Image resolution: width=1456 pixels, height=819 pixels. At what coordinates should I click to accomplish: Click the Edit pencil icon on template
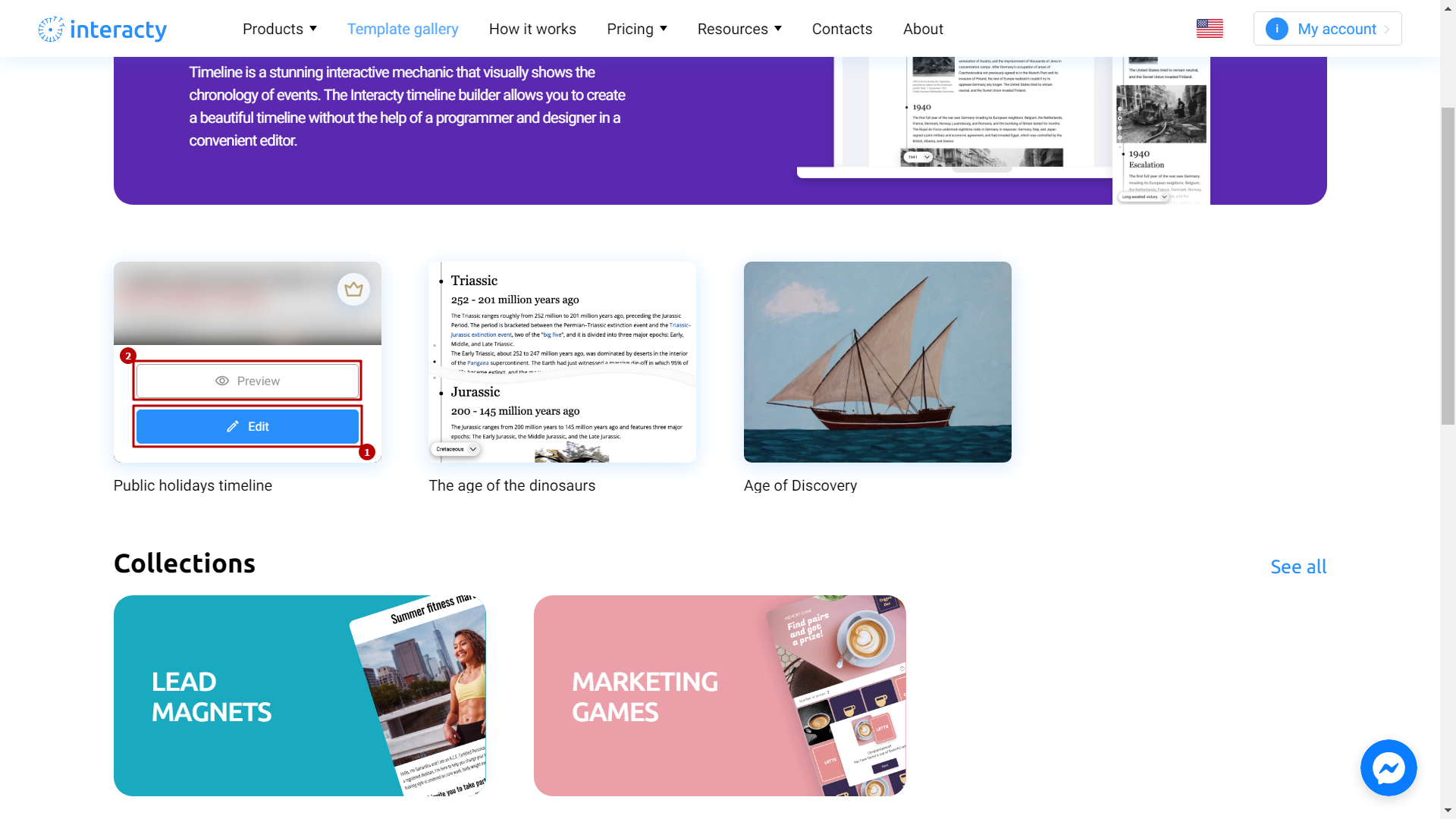pos(233,426)
